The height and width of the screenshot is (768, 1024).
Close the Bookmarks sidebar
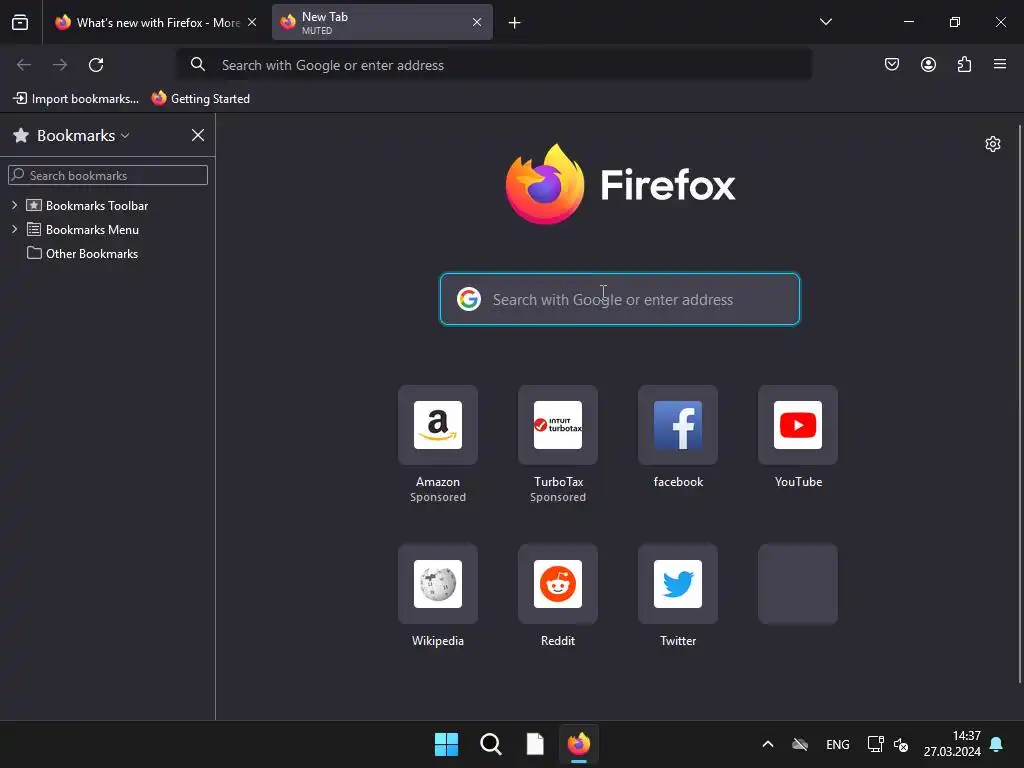[x=198, y=135]
